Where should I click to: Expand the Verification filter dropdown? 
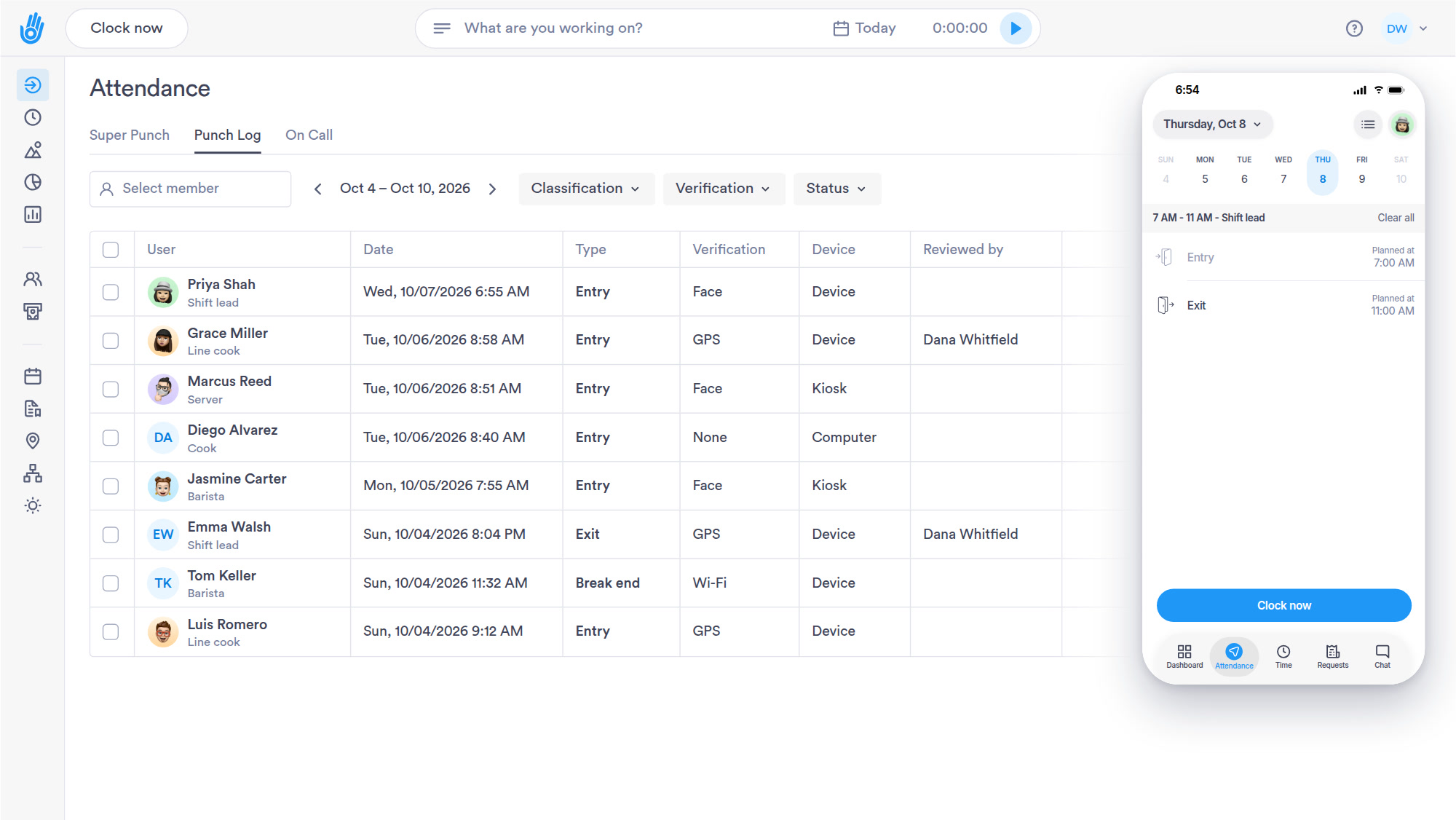click(x=723, y=189)
